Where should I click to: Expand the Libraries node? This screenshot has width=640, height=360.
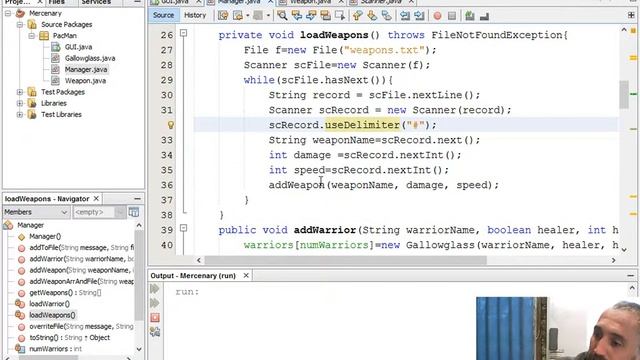pyautogui.click(x=20, y=103)
